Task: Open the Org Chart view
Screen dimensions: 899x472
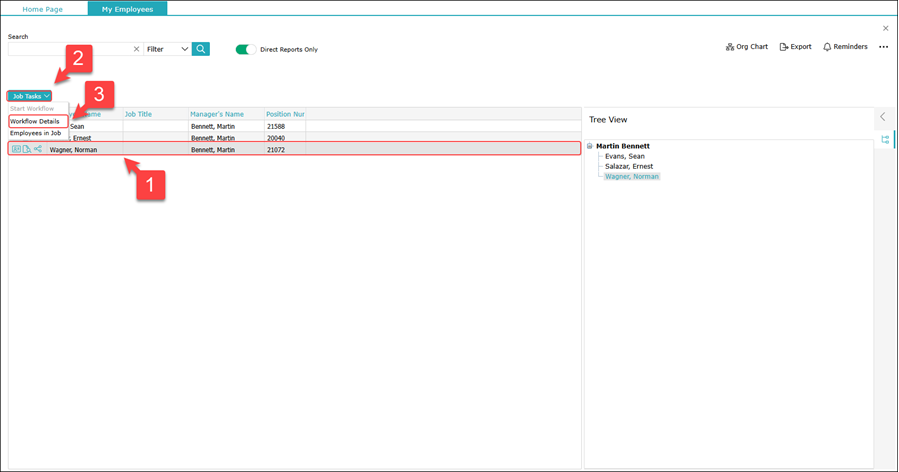Action: pos(747,47)
